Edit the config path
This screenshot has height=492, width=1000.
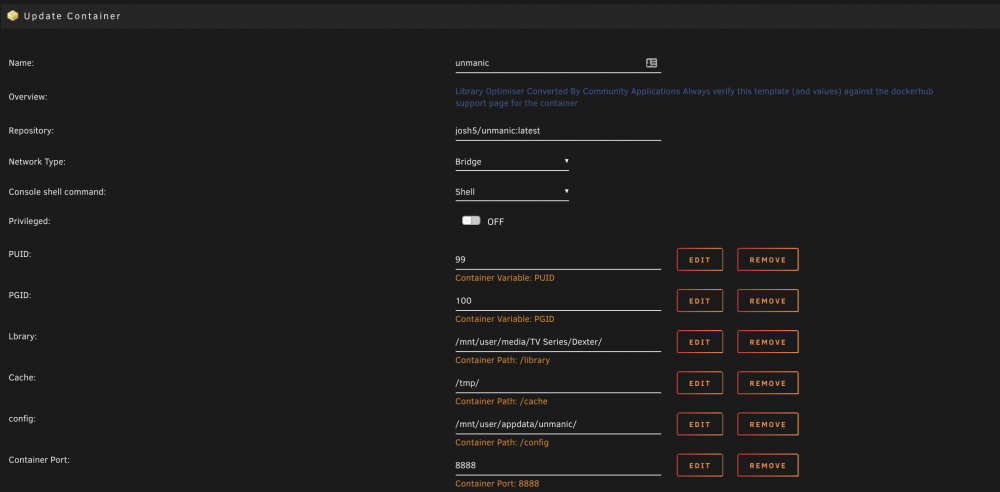click(x=700, y=424)
